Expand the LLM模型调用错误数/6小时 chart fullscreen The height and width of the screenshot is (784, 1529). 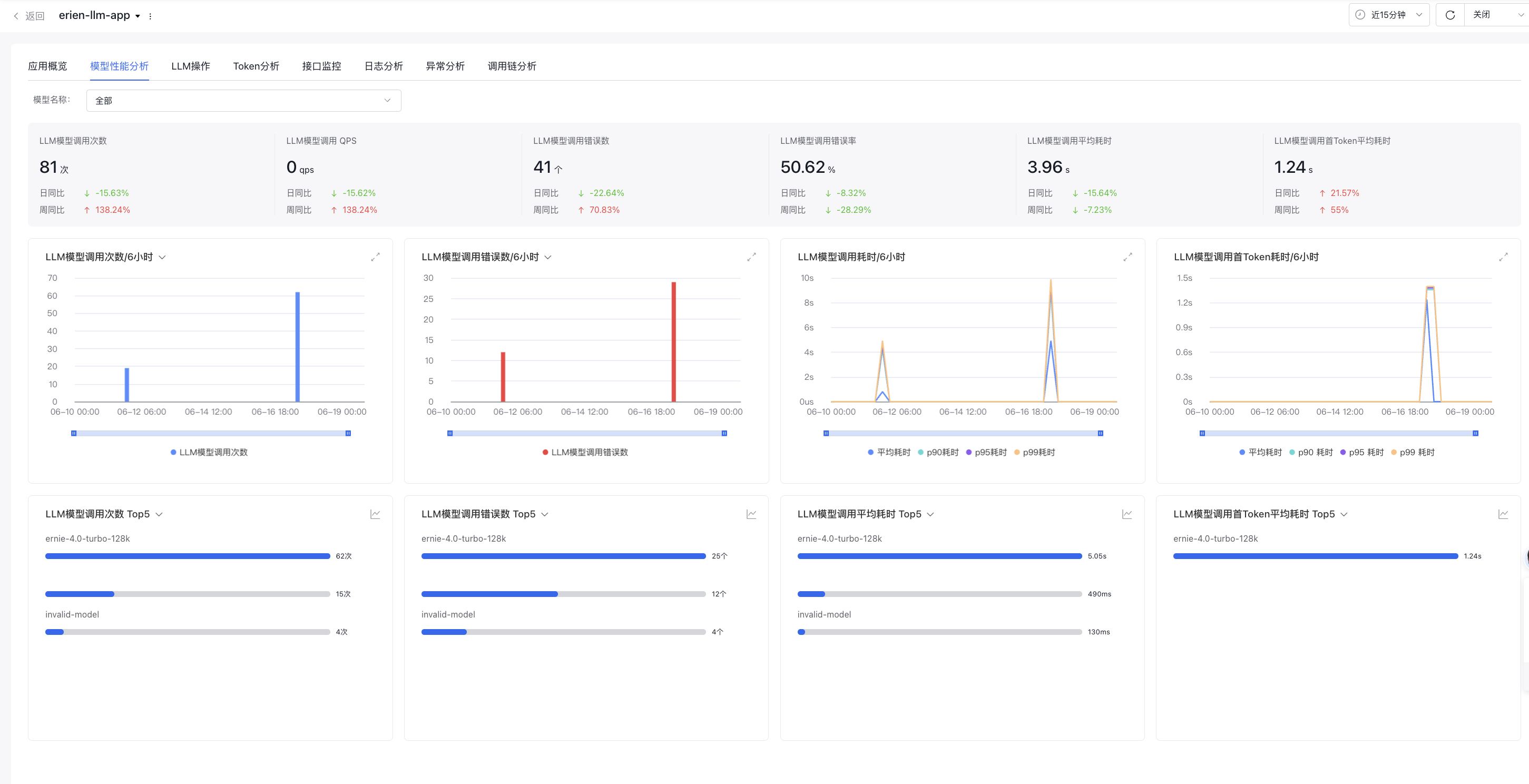[751, 257]
